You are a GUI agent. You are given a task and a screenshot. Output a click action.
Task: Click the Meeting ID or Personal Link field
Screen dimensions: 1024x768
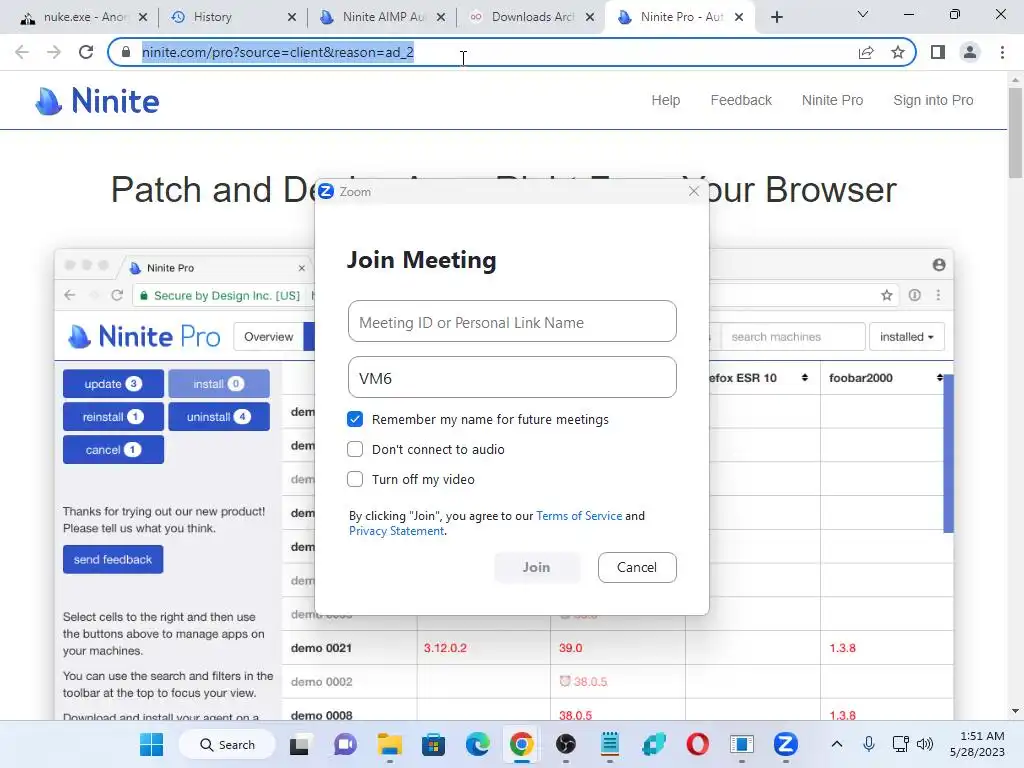tap(512, 321)
